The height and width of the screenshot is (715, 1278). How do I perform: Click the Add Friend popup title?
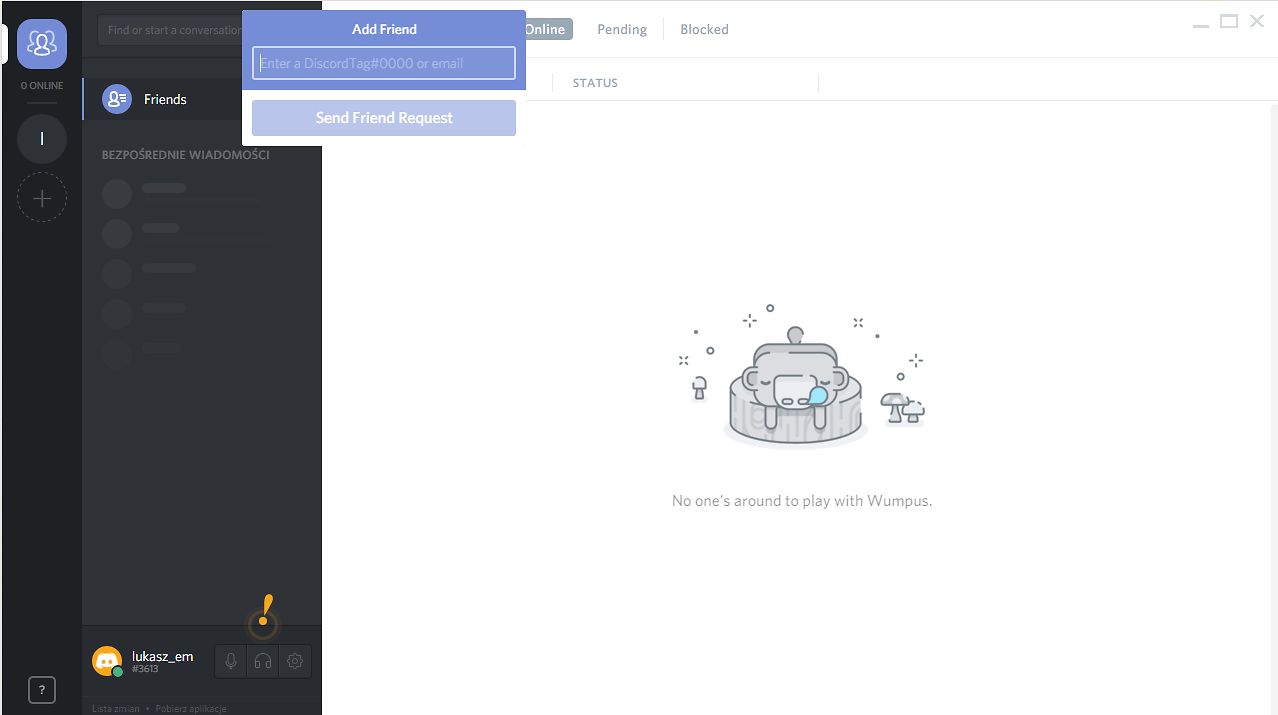384,29
